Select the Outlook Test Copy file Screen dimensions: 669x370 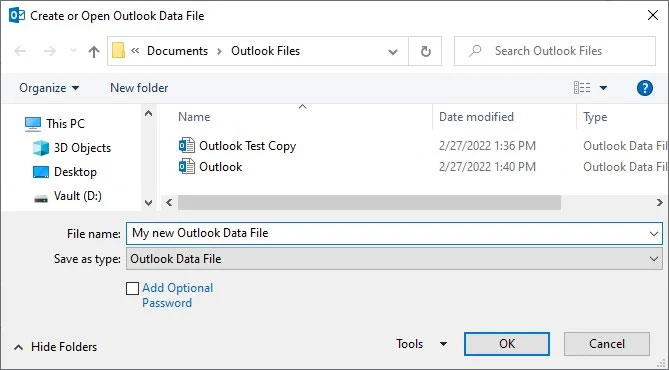[247, 146]
